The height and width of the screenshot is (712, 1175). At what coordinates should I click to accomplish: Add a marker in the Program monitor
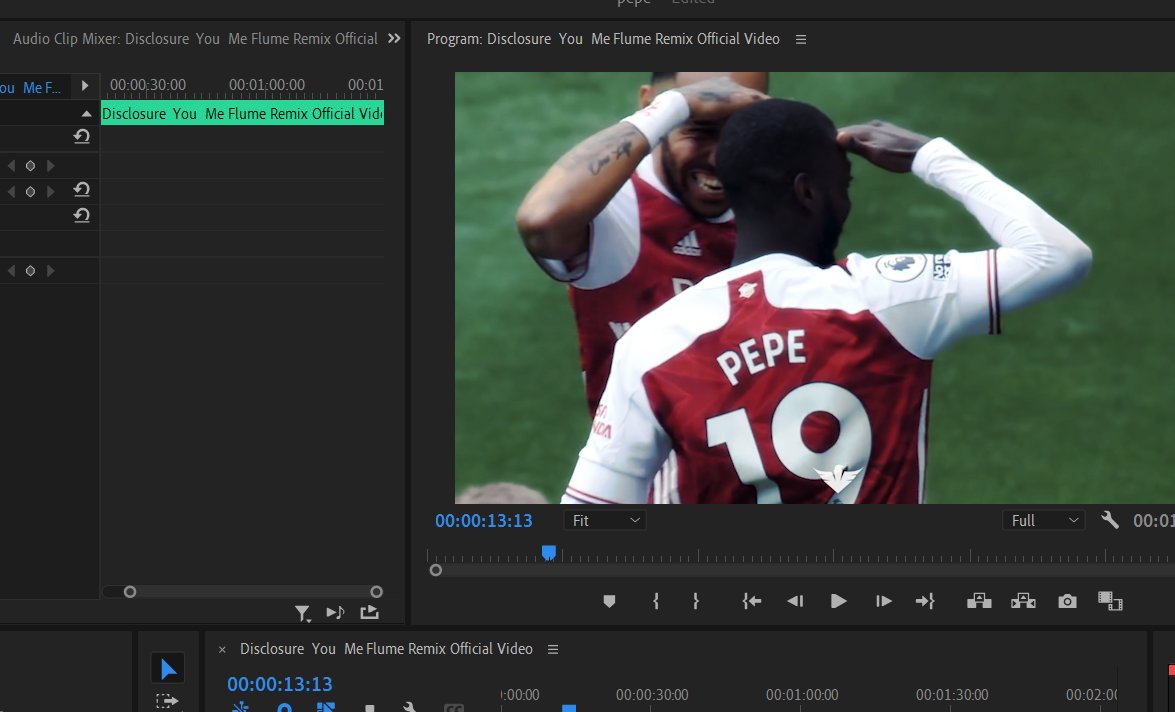pyautogui.click(x=609, y=601)
